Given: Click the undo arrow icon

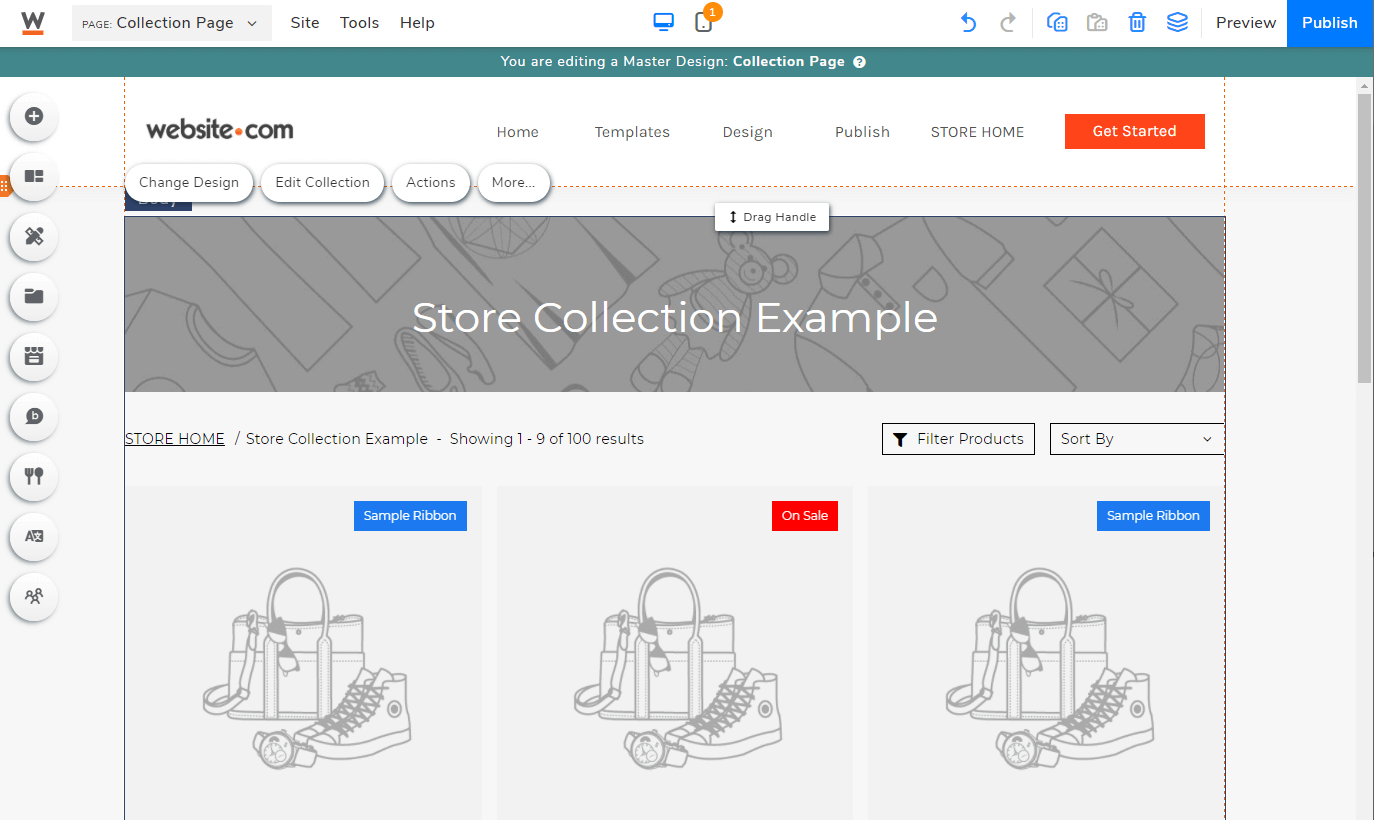Looking at the screenshot, I should pyautogui.click(x=967, y=22).
